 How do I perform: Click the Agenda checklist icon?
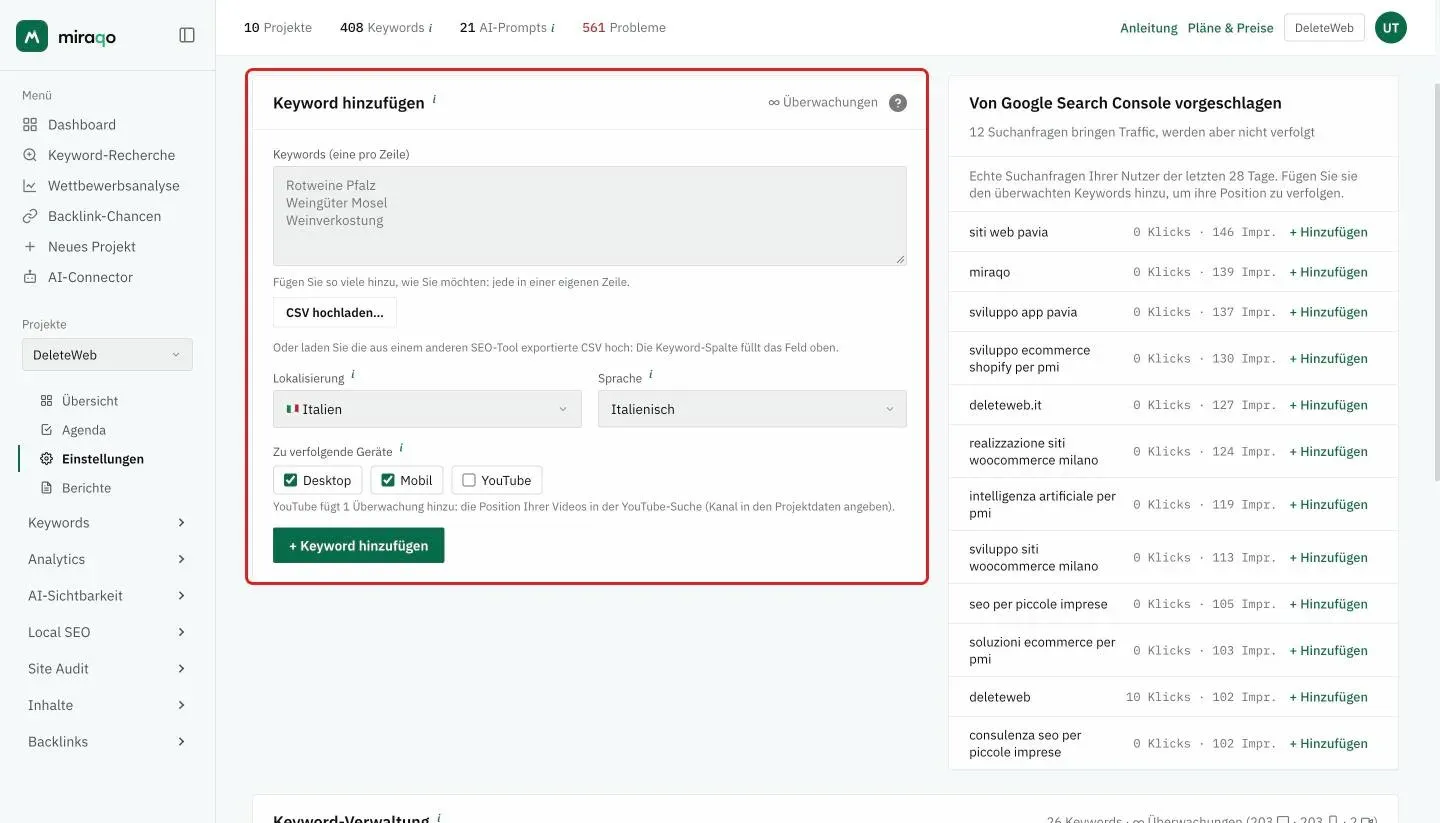coord(46,430)
